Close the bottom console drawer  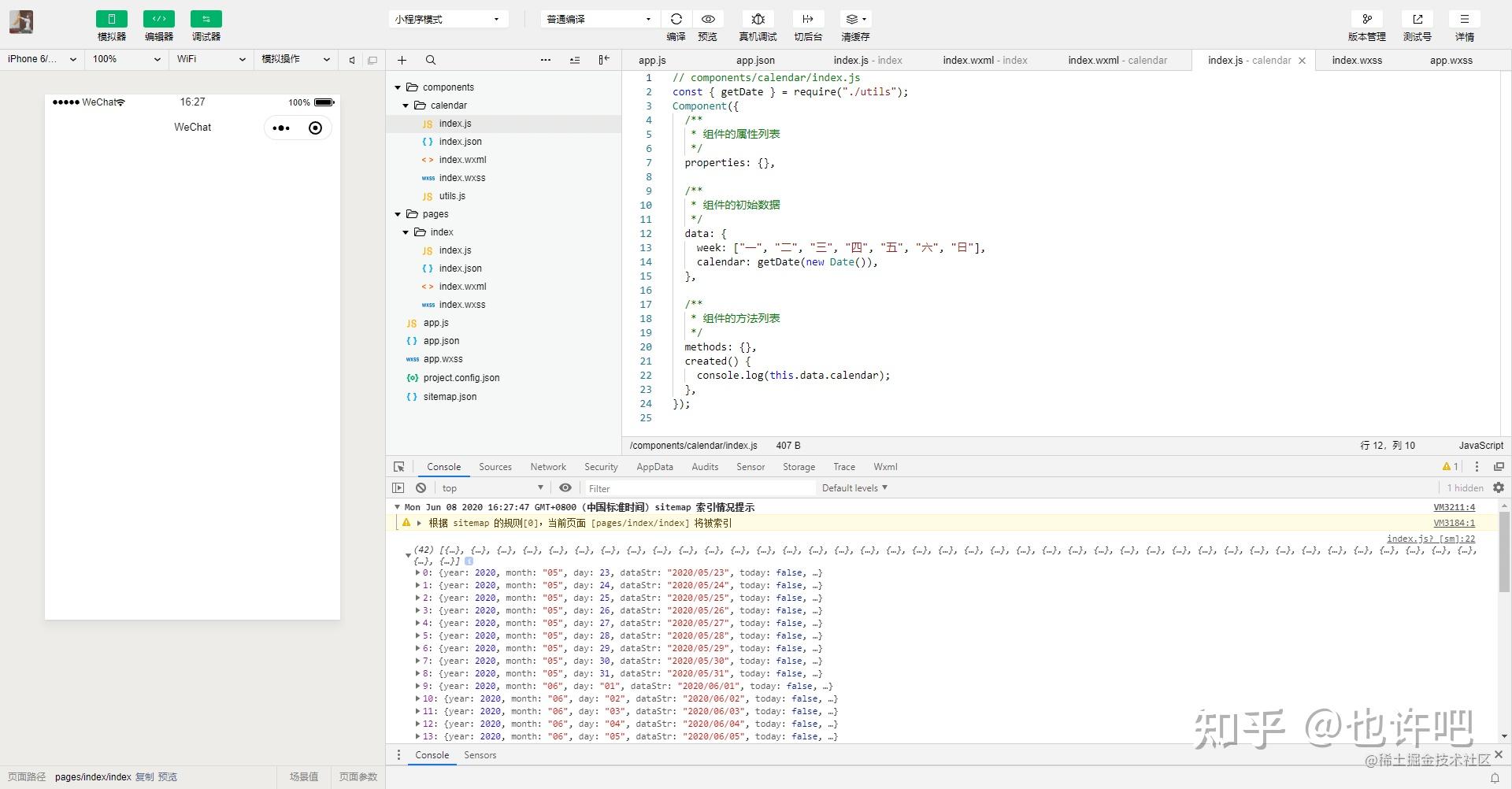pyautogui.click(x=1498, y=755)
